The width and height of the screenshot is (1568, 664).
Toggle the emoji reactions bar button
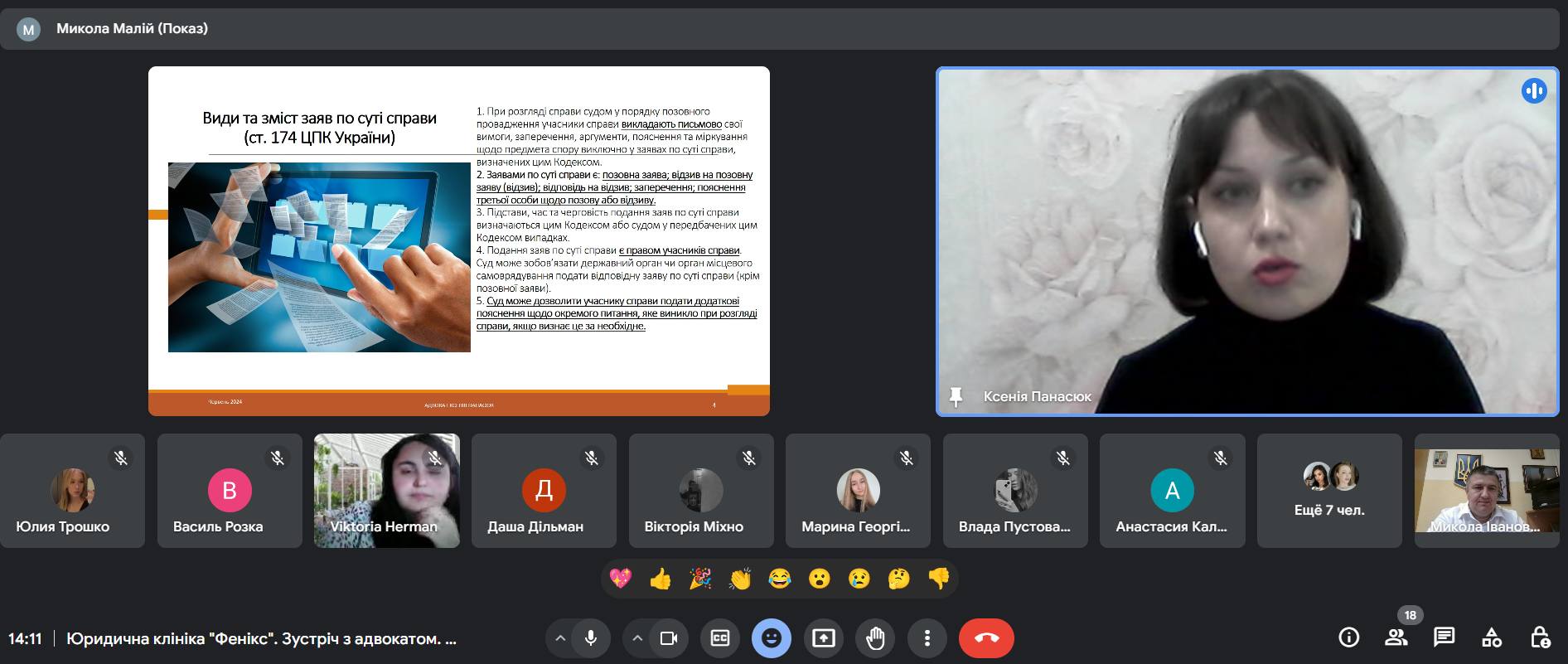772,638
